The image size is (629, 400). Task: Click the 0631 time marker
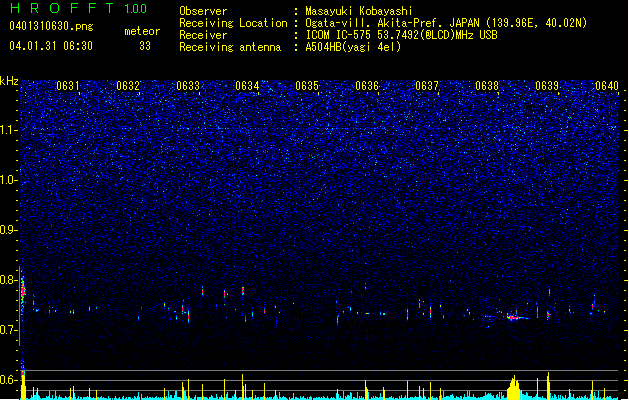coord(67,86)
